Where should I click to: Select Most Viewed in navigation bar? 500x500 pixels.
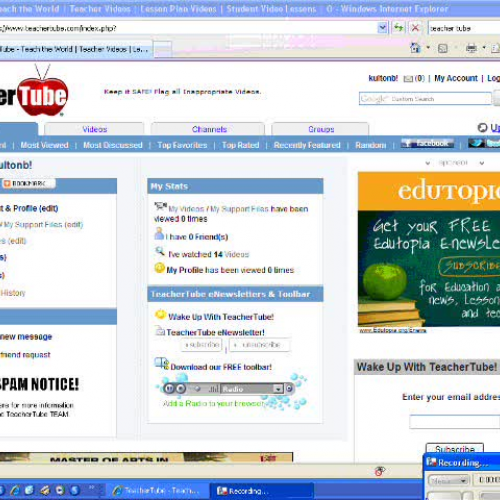[44, 145]
